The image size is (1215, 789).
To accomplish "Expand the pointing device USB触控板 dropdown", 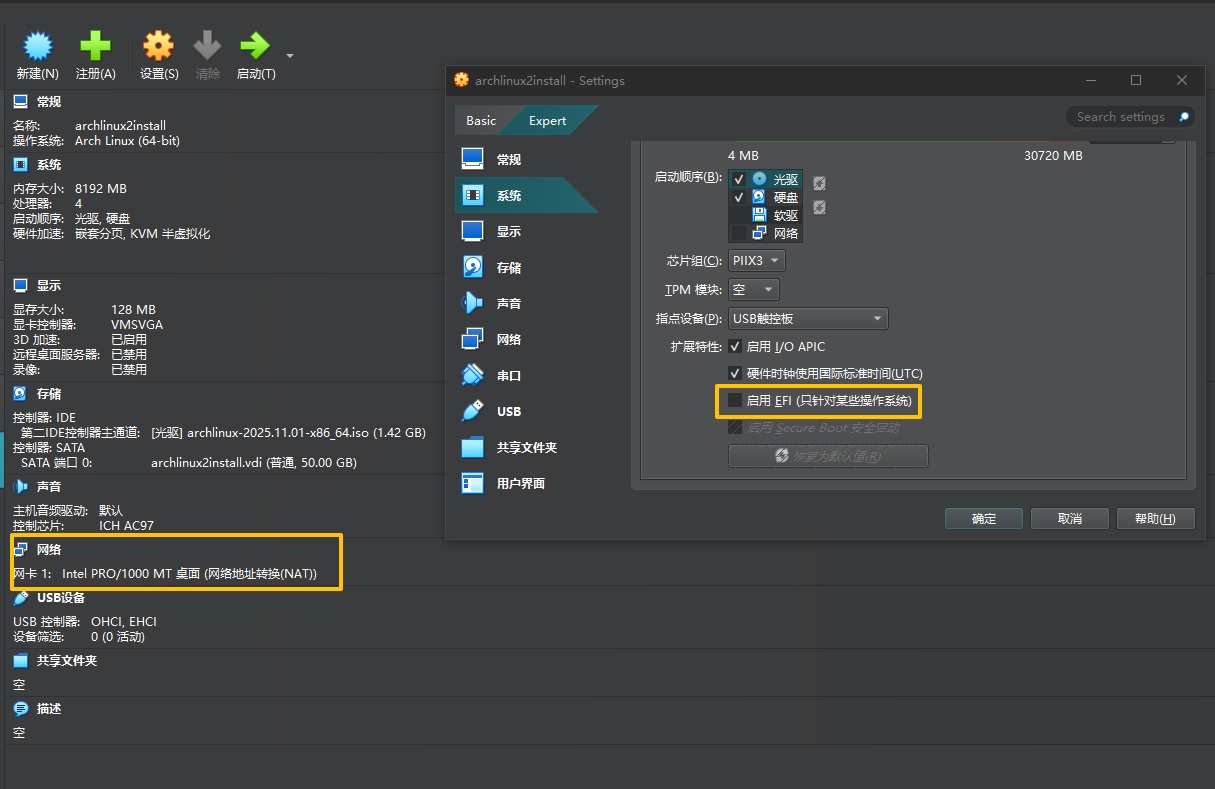I will [808, 319].
